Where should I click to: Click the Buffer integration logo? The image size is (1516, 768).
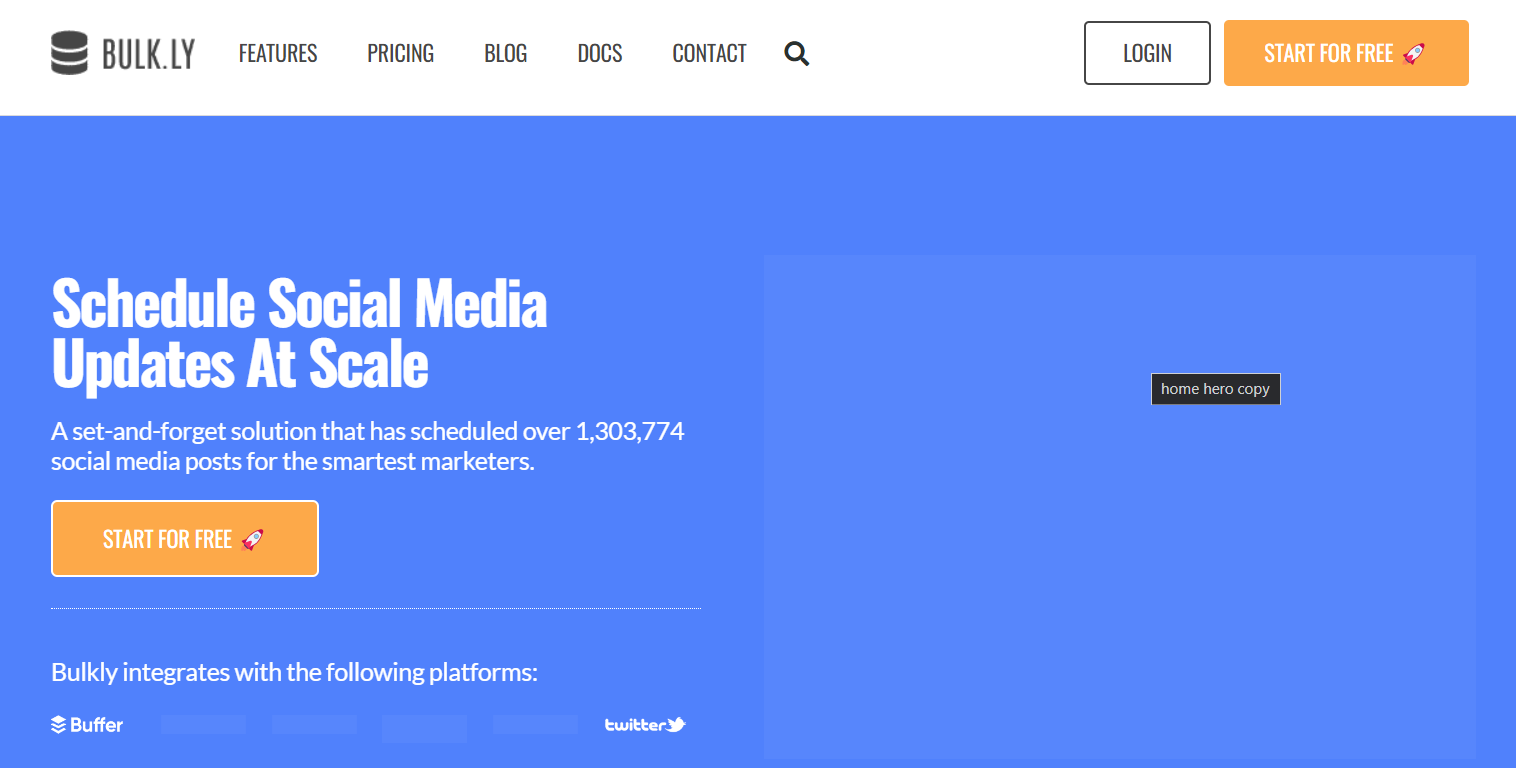pyautogui.click(x=87, y=725)
